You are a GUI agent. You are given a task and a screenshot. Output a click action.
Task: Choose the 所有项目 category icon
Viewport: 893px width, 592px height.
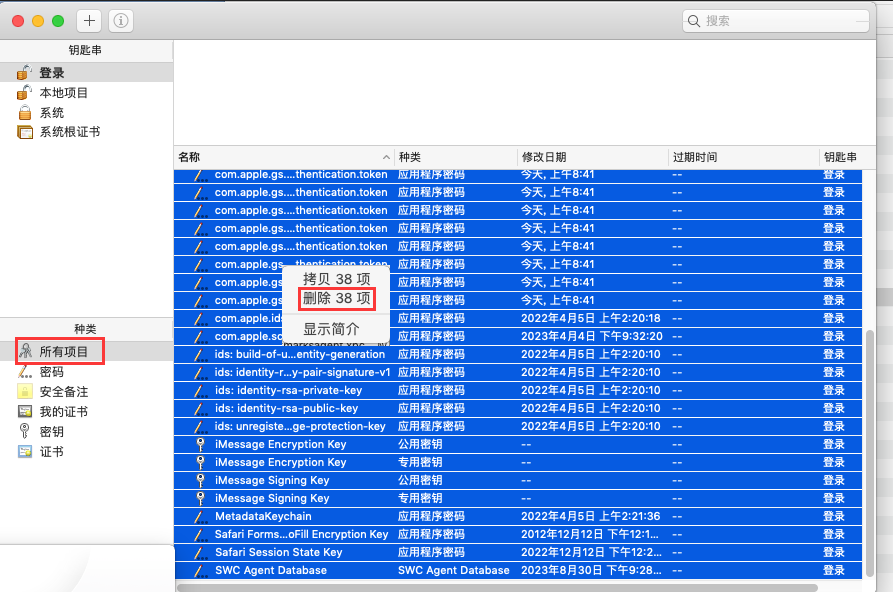(x=26, y=351)
